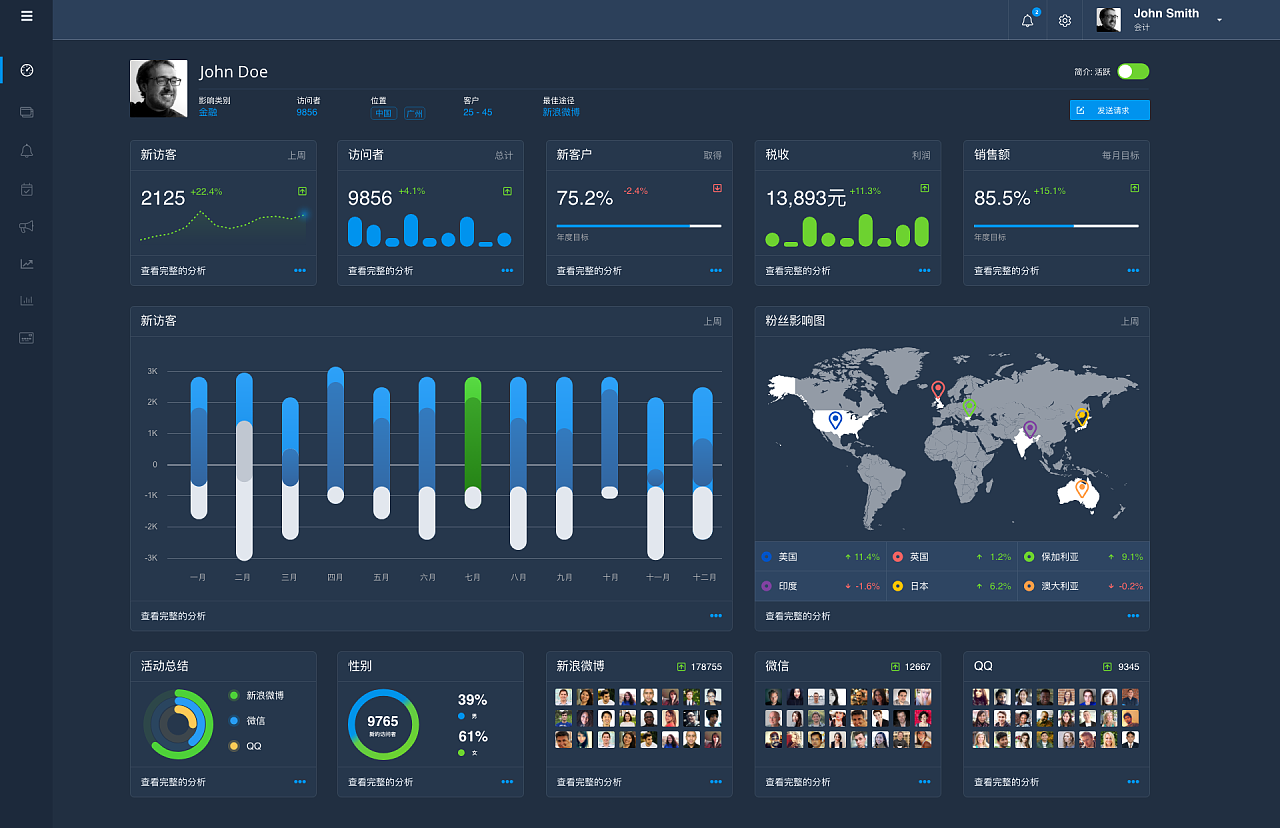Viewport: 1280px width, 828px height.
Task: Open the bar chart statistics icon in sidebar
Action: (x=26, y=300)
